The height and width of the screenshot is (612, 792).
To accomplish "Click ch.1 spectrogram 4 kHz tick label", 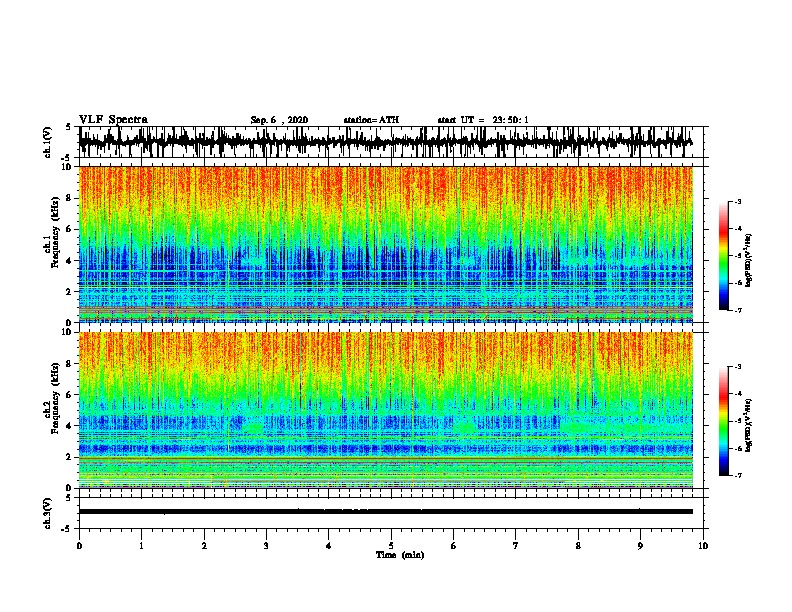I will (x=70, y=261).
